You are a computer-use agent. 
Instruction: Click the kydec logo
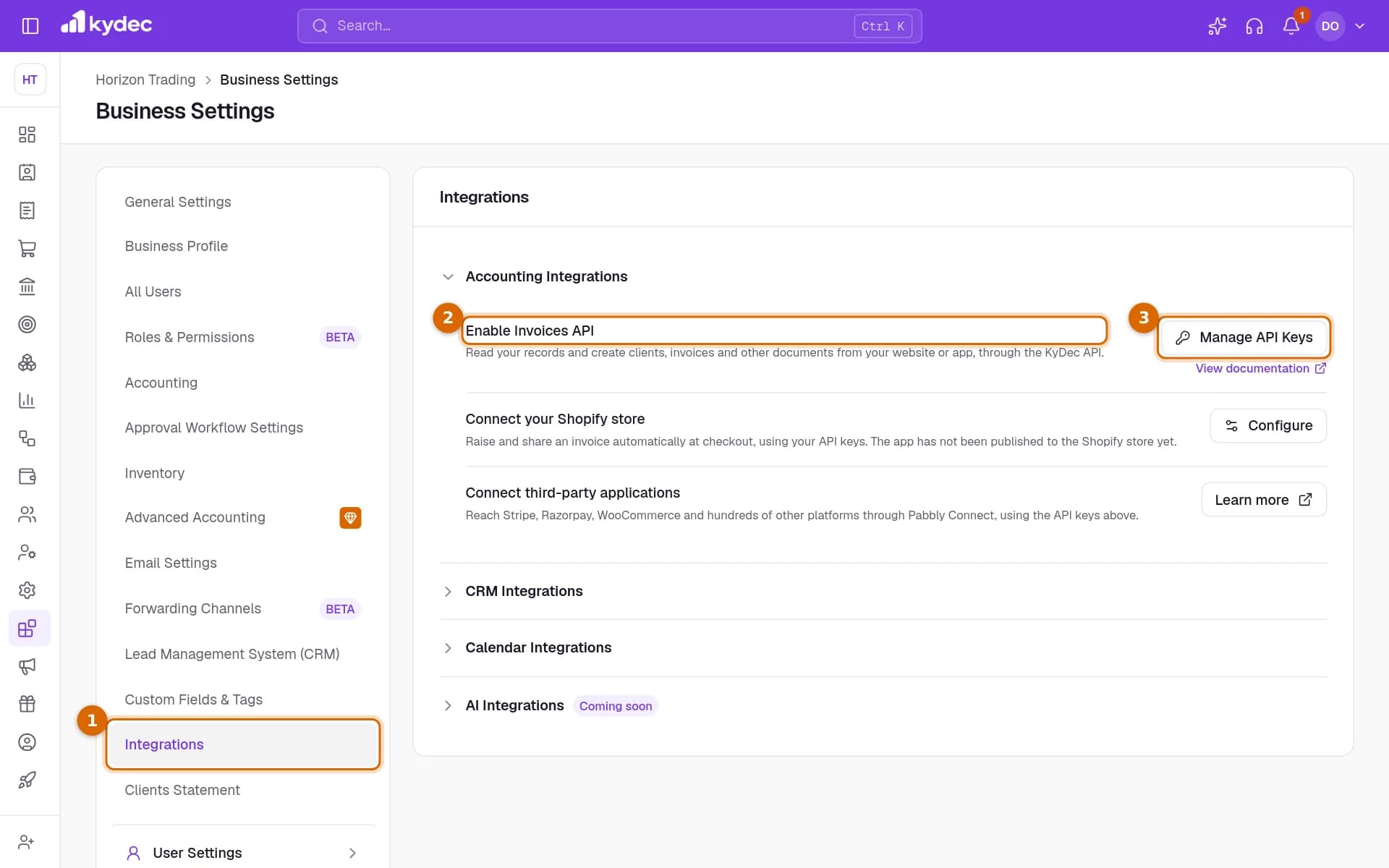106,25
